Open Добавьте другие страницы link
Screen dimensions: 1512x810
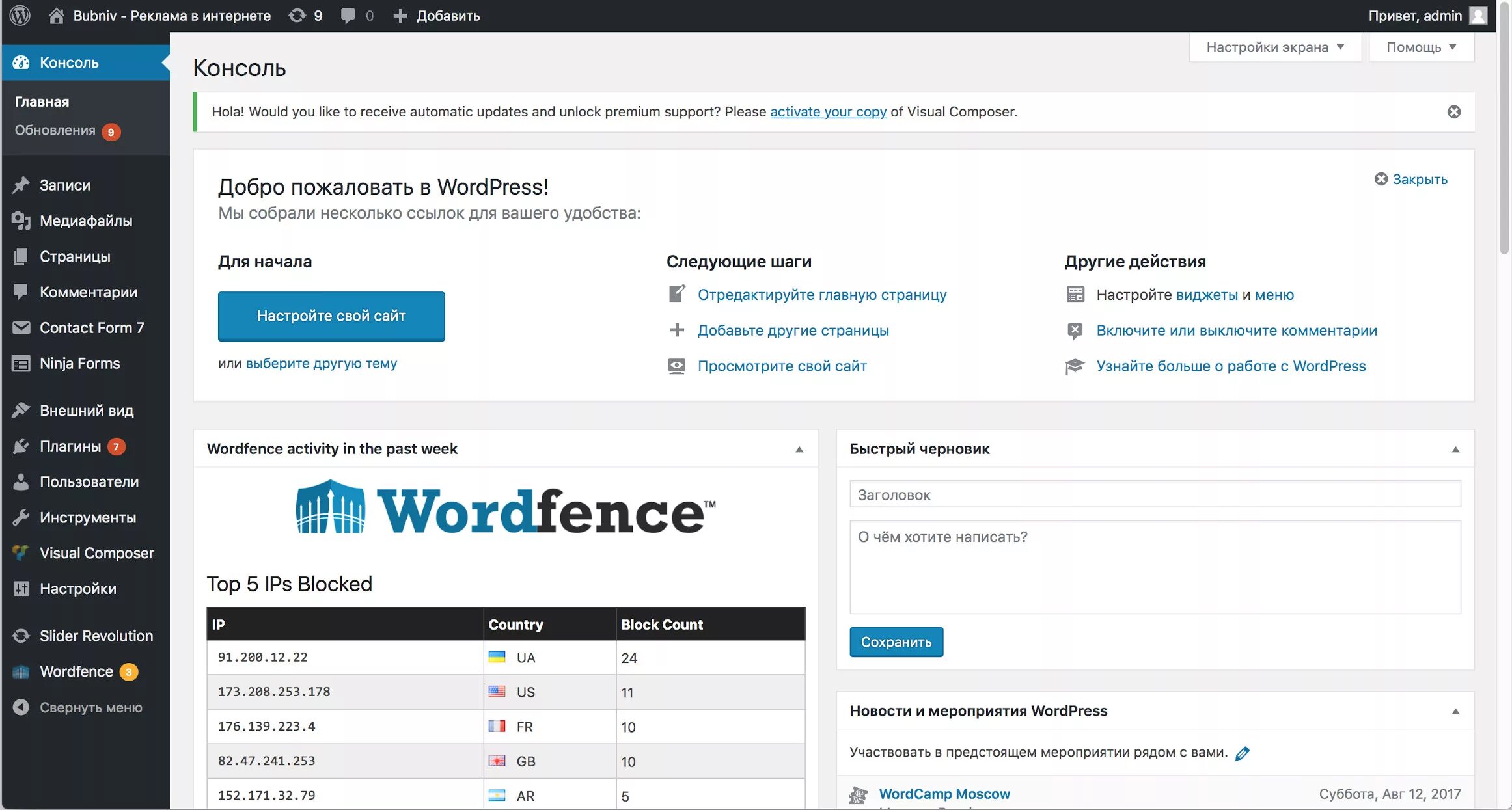pos(793,331)
